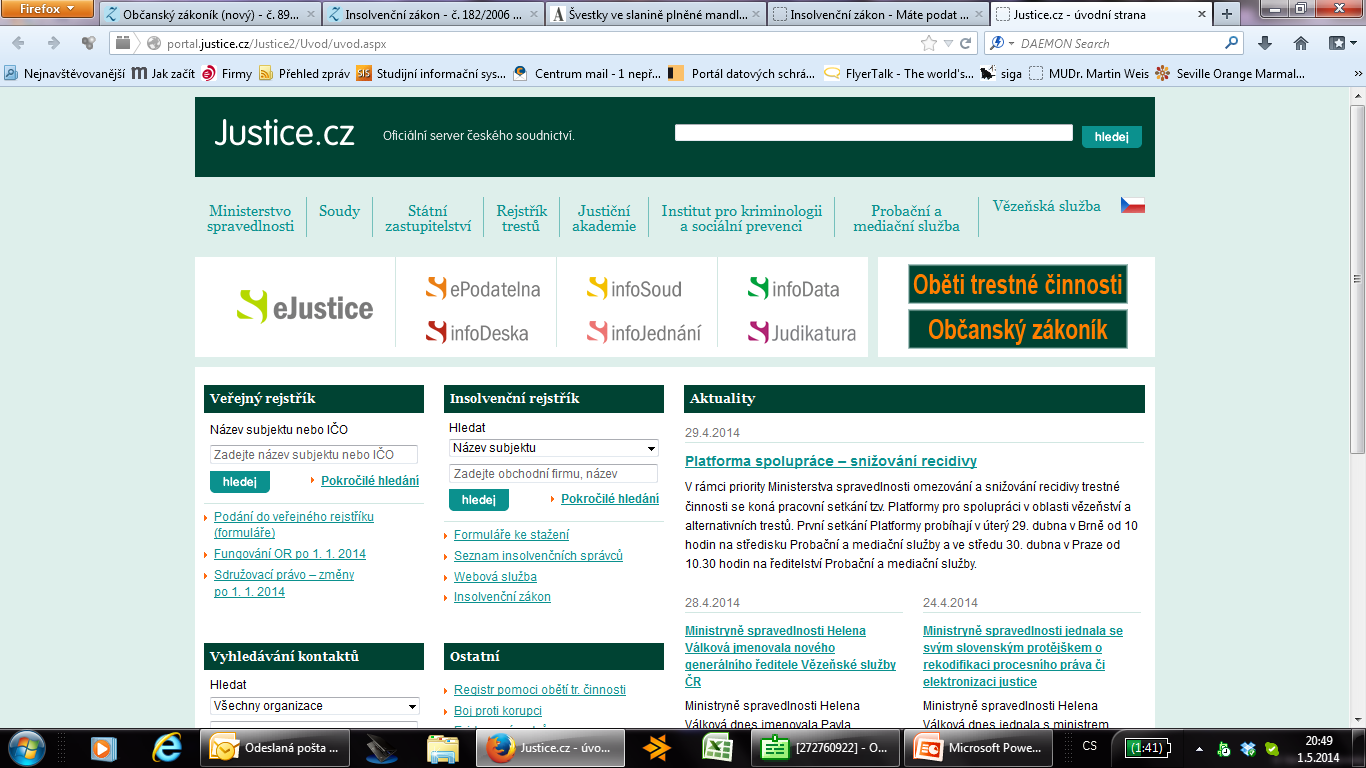Open Občanský zákoník banner
Image resolution: width=1366 pixels, height=768 pixels.
(x=1017, y=329)
